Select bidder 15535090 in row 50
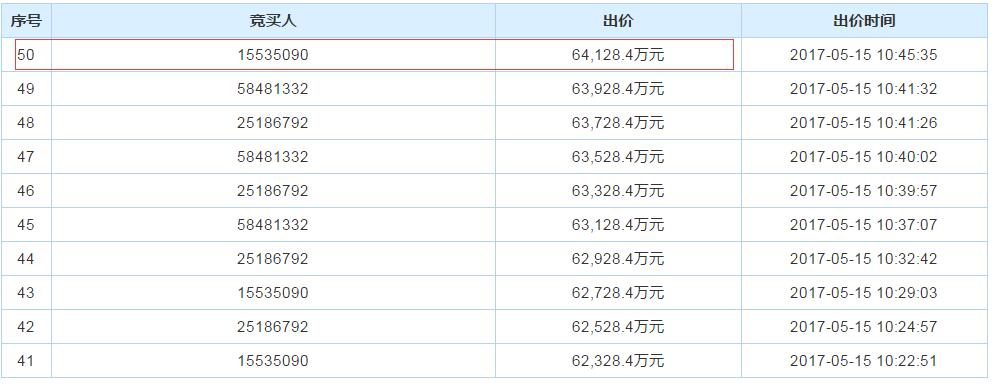Screen dimensions: 1000x387 pos(273,55)
